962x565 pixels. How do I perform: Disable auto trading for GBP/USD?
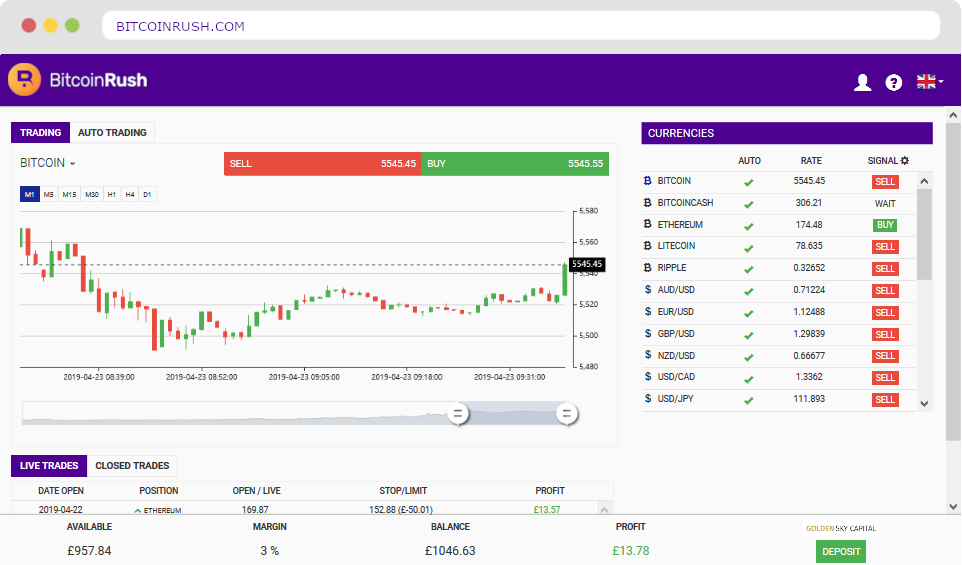[x=748, y=334]
